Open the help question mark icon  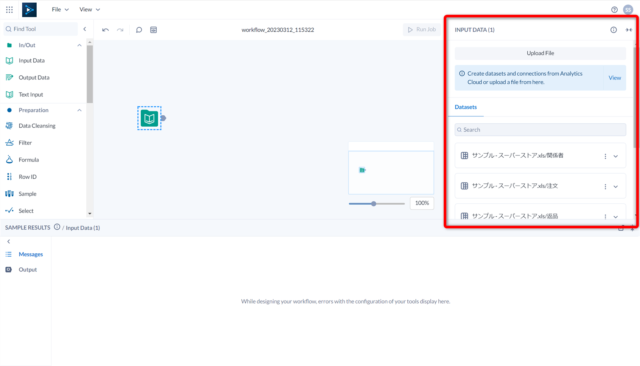tap(614, 10)
